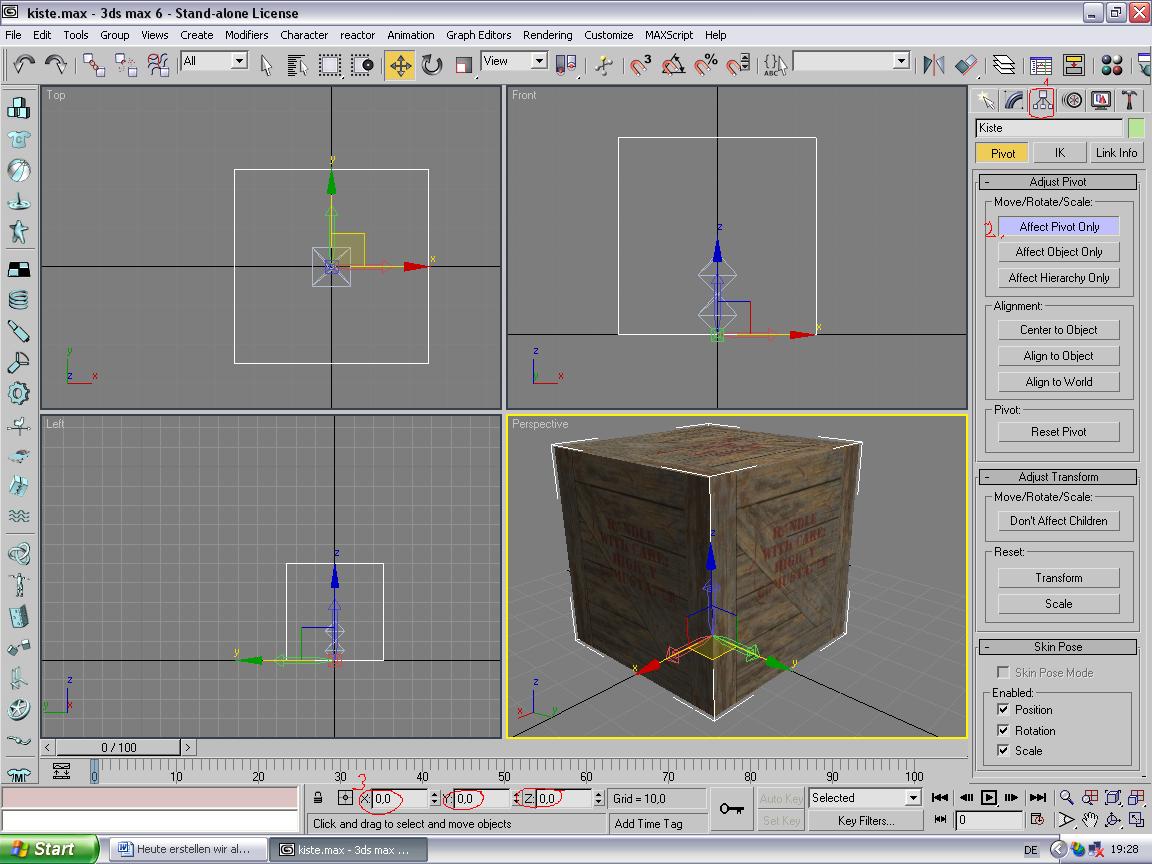Click the Add Time Tag field
The height and width of the screenshot is (864, 1152).
tap(658, 824)
